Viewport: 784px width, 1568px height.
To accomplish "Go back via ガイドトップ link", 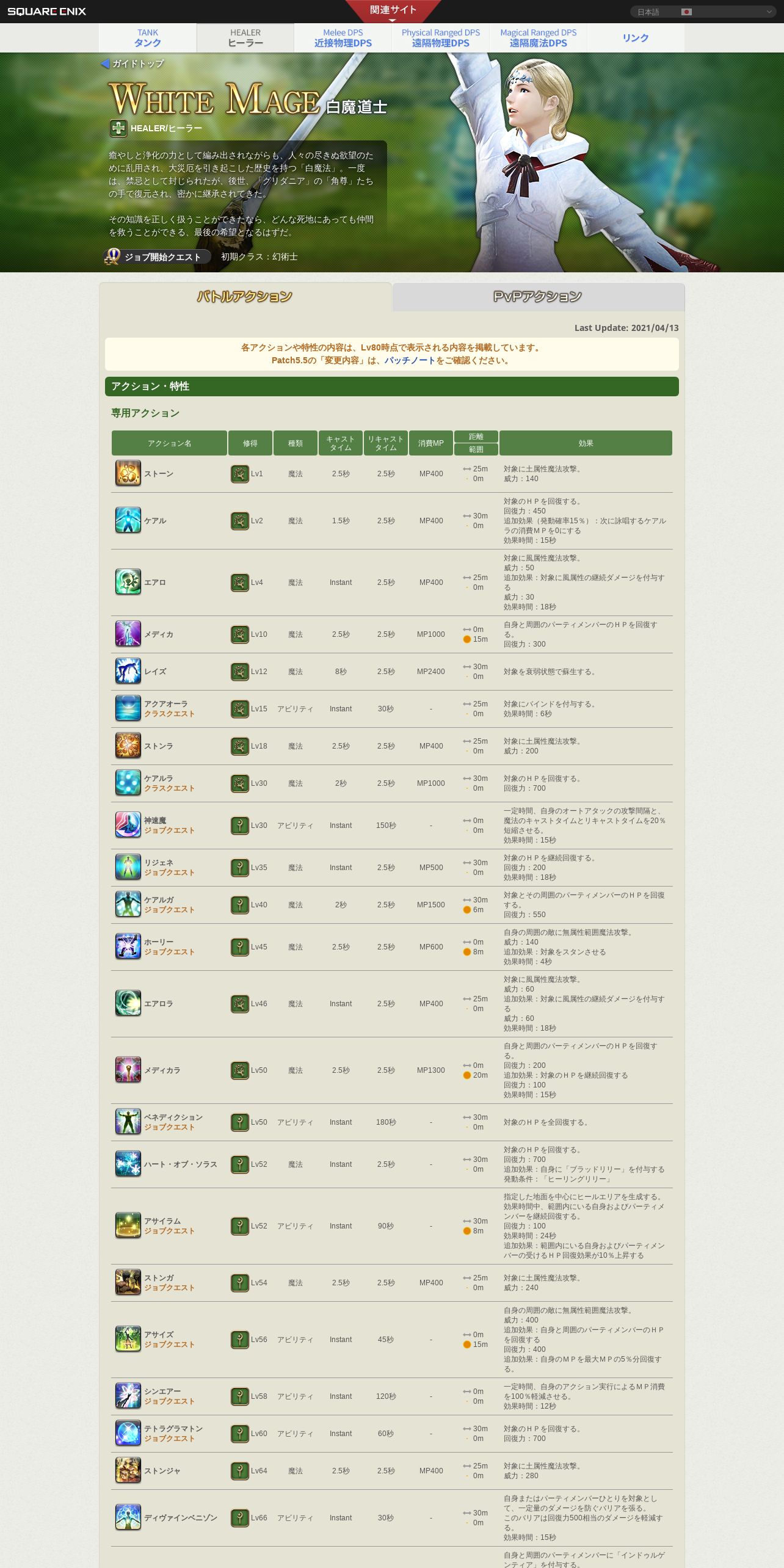I will (132, 64).
